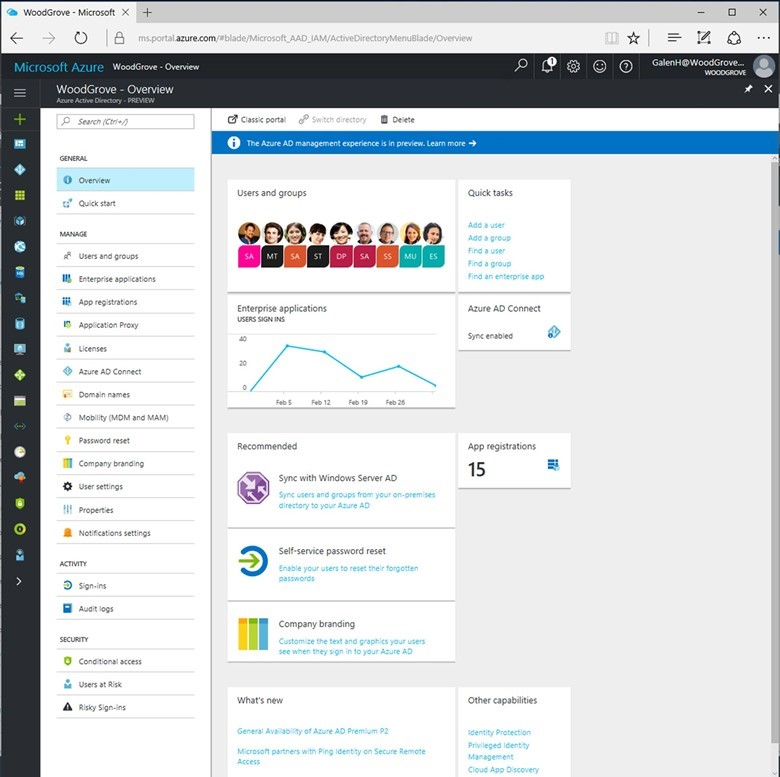Open App registrations menu item

pos(125,301)
